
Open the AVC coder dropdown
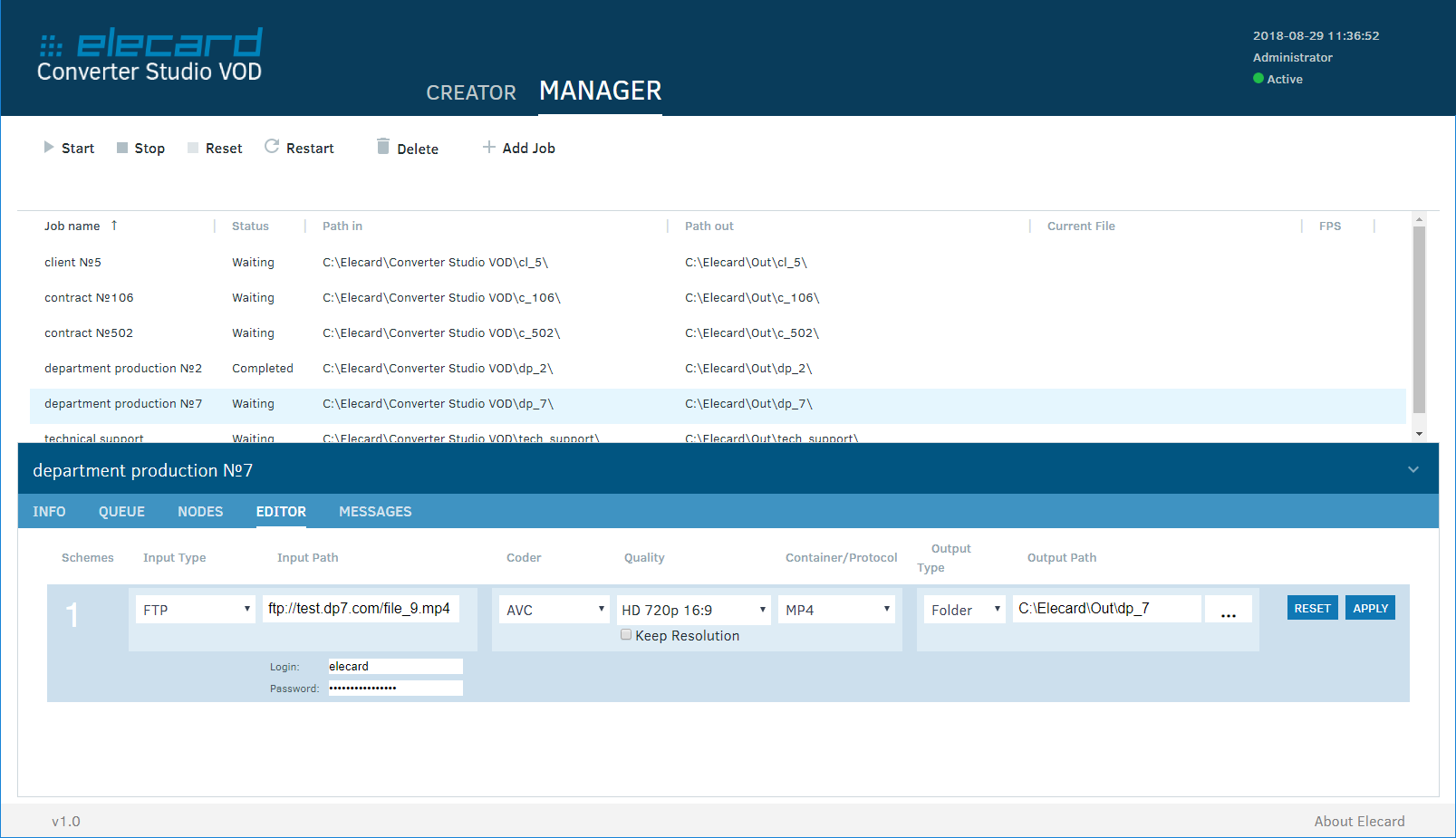pyautogui.click(x=554, y=610)
